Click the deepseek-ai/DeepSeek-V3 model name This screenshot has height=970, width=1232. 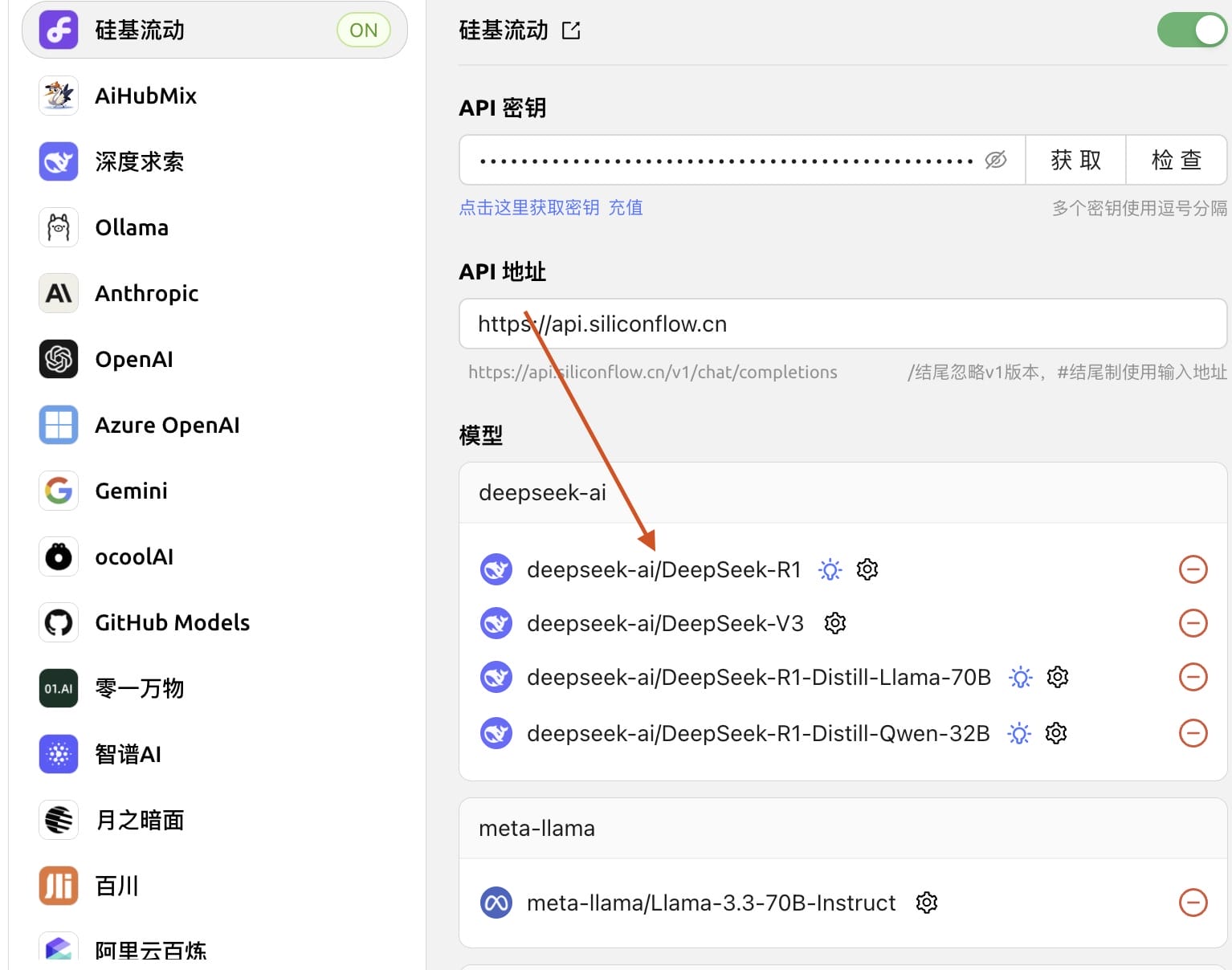665,623
